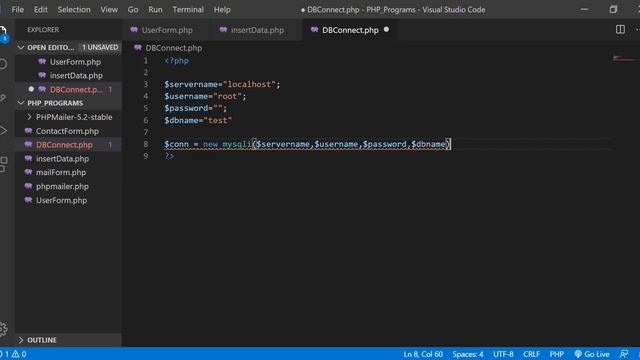Click the feedback icon in status bar
Image resolution: width=640 pixels, height=360 pixels.
[624, 354]
